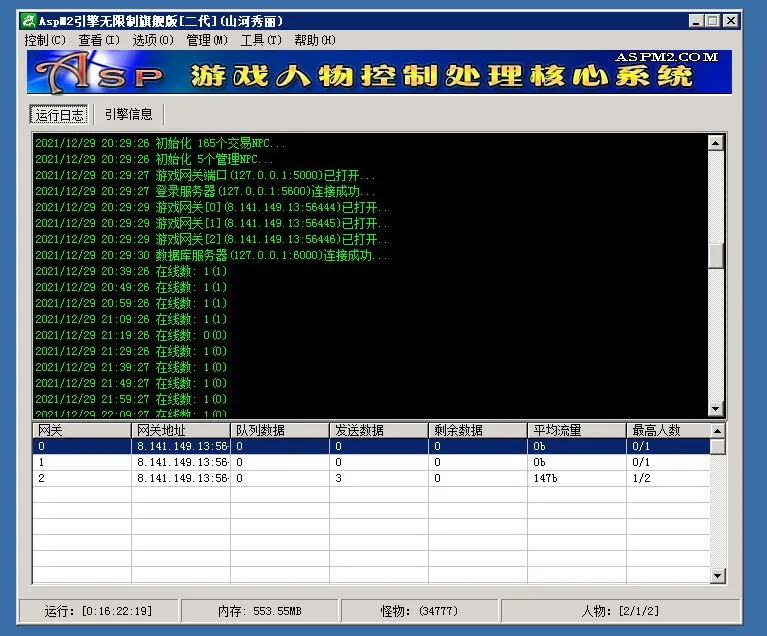Open the 查看(I) menu
Image resolution: width=767 pixels, height=636 pixels.
pos(99,40)
